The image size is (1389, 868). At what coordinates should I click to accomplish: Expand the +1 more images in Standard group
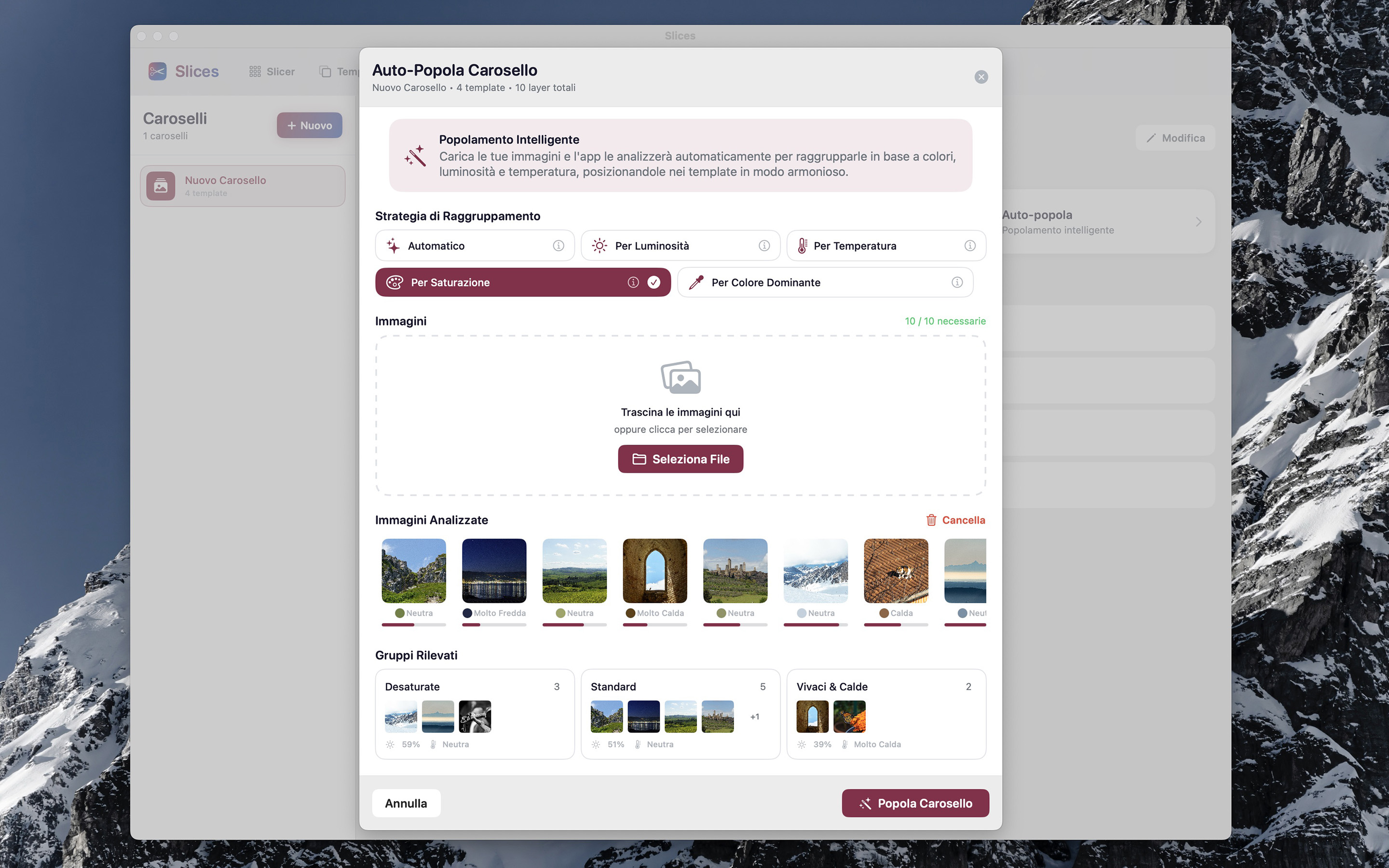pyautogui.click(x=754, y=717)
